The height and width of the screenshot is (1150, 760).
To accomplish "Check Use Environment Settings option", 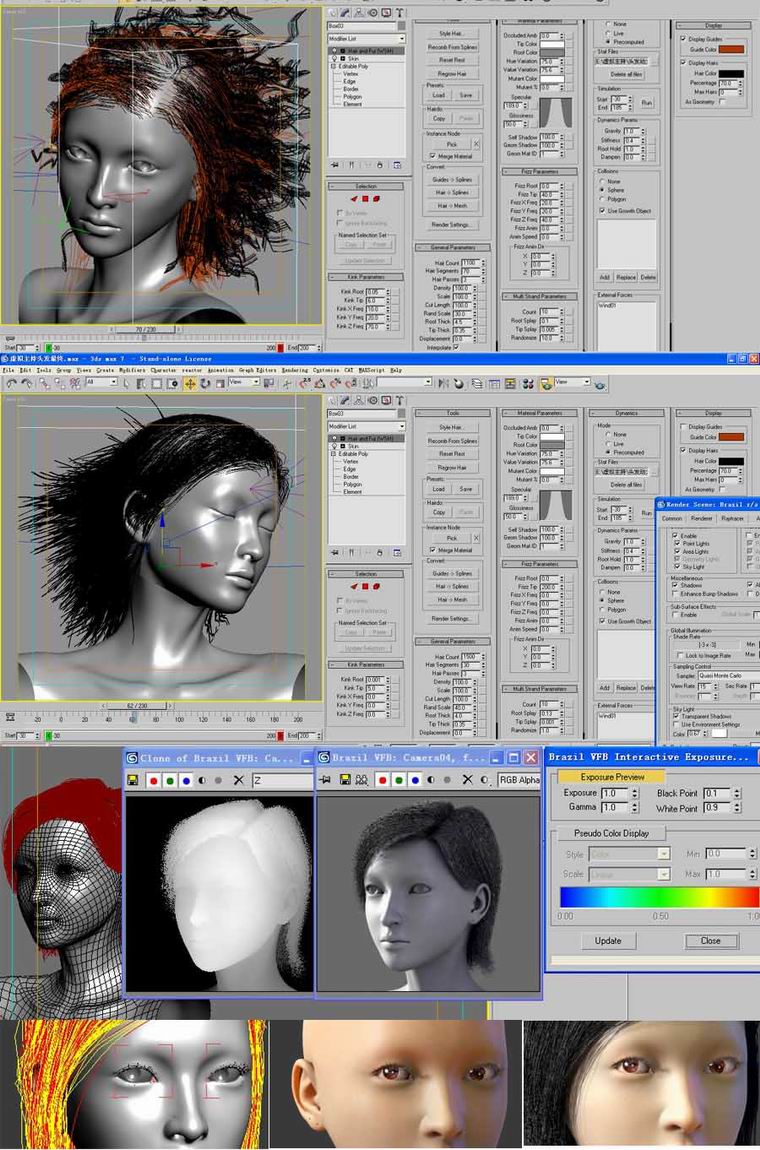I will [676, 725].
